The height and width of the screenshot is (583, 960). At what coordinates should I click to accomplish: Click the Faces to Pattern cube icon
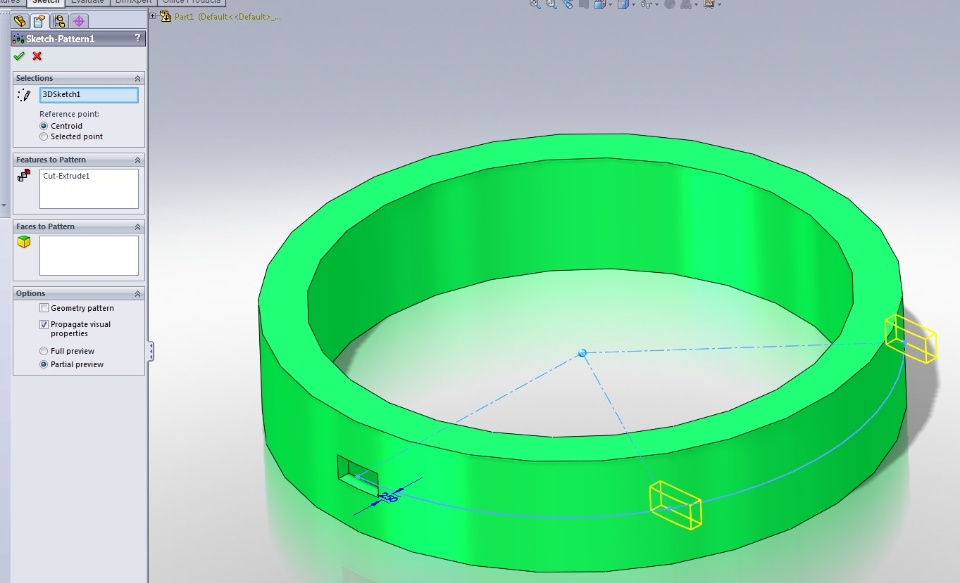[24, 243]
